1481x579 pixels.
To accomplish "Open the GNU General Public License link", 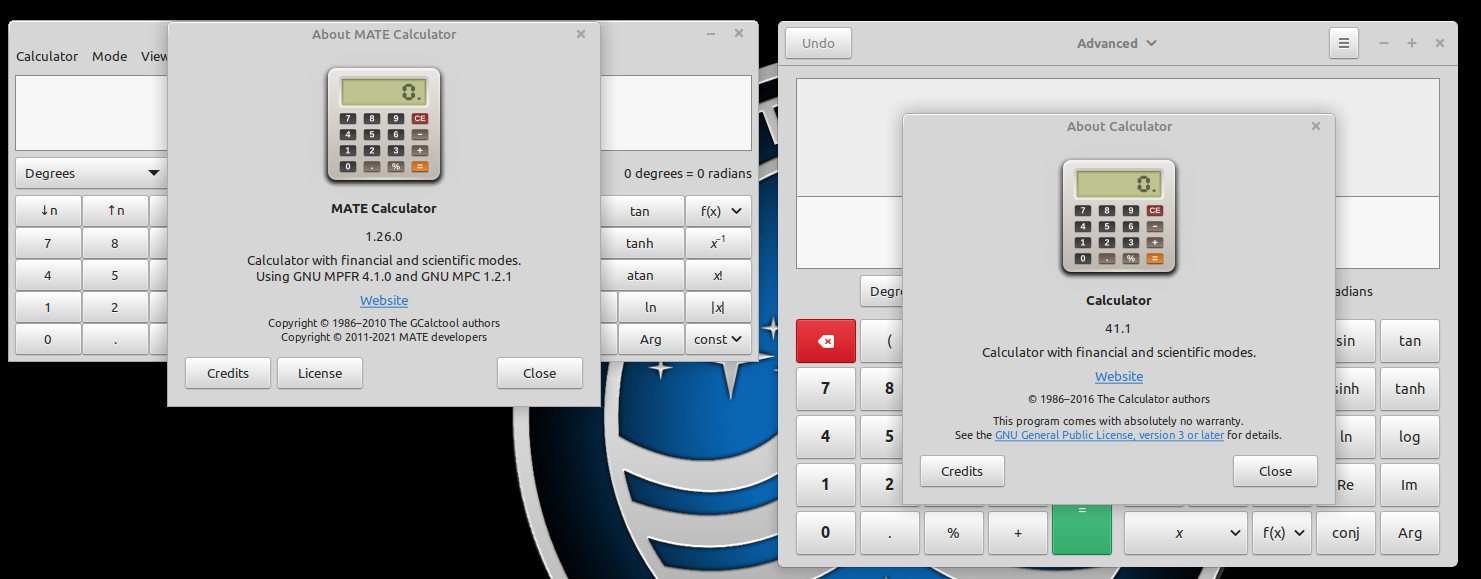I will 1109,435.
